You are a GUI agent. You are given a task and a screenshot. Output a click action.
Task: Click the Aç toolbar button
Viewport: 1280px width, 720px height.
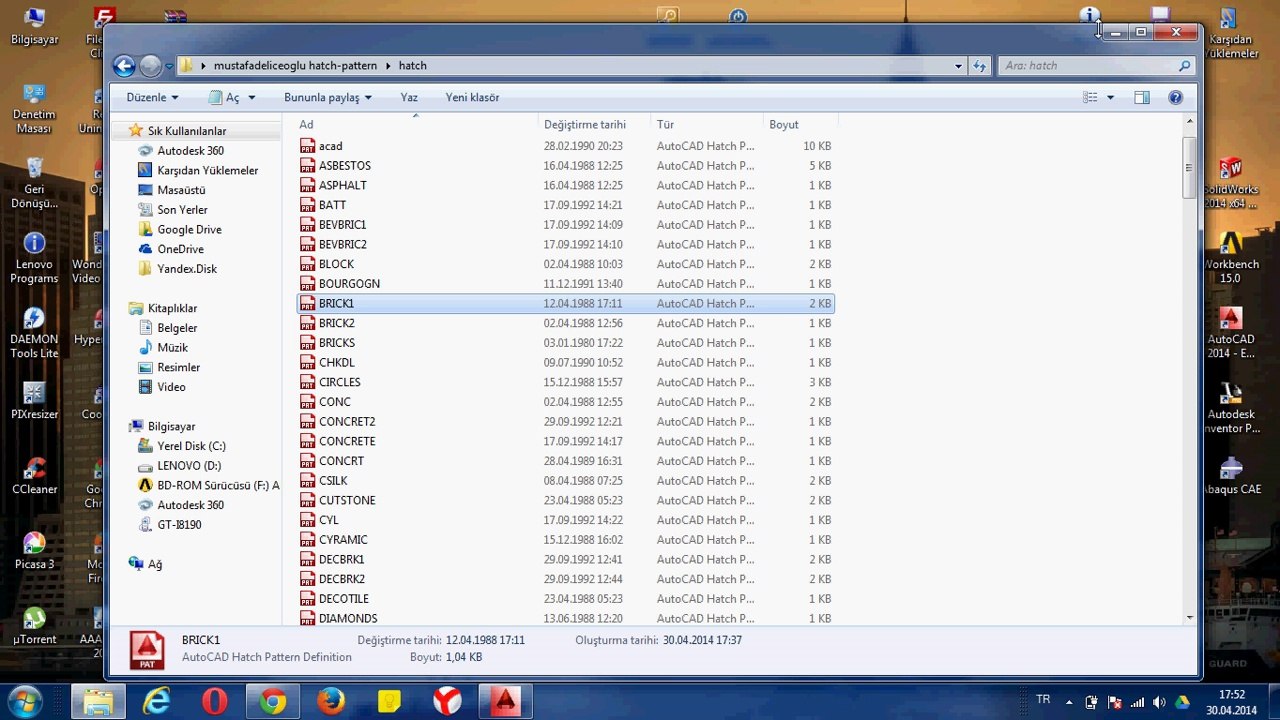coord(224,97)
